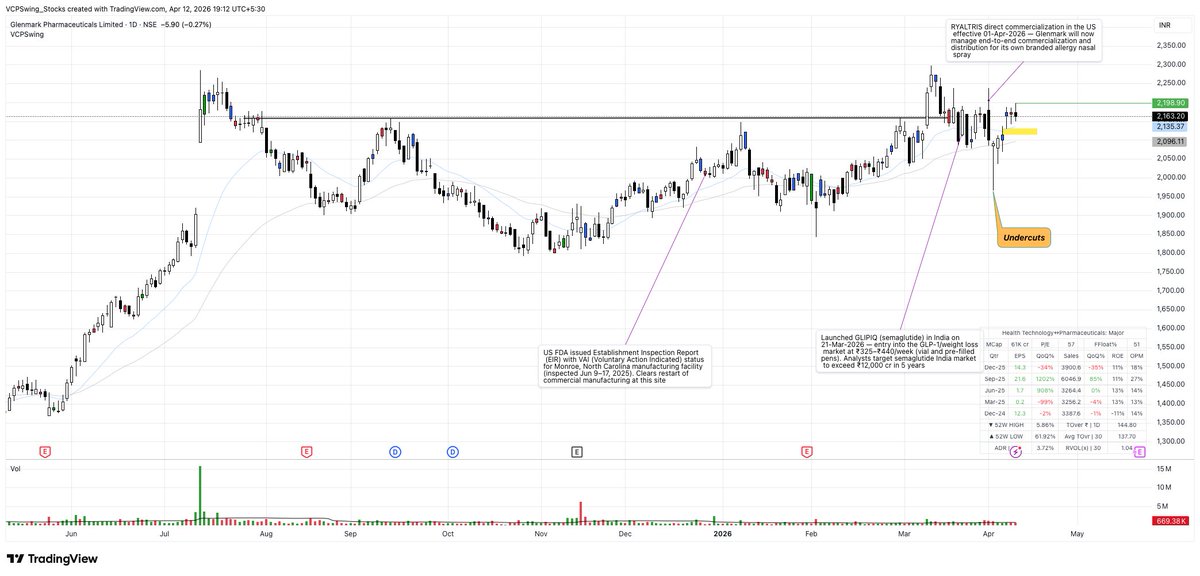Click the Nov label on time axis
This screenshot has height=576, width=1200.
541,535
